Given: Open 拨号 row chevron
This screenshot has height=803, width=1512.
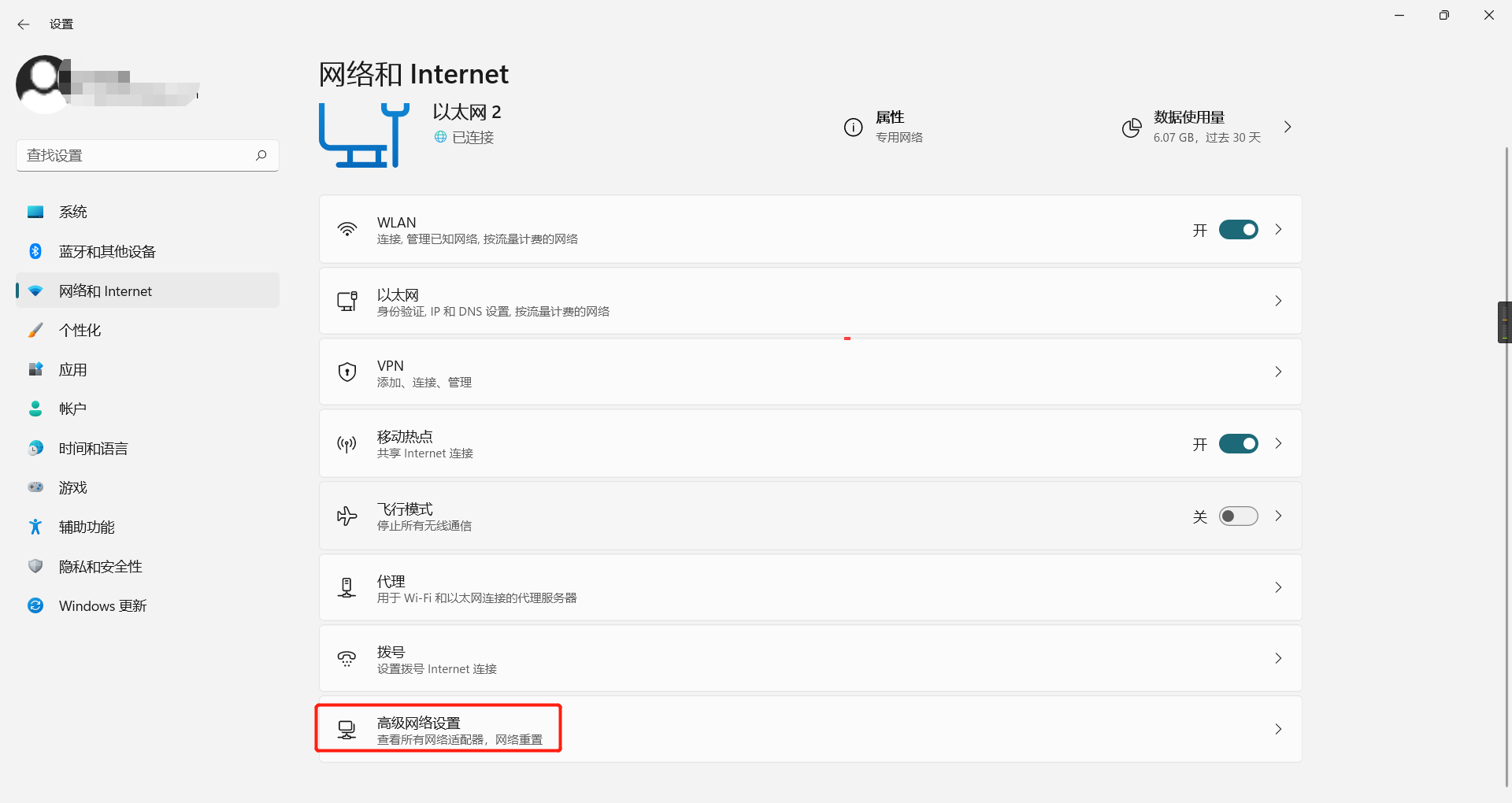Looking at the screenshot, I should tap(1278, 658).
